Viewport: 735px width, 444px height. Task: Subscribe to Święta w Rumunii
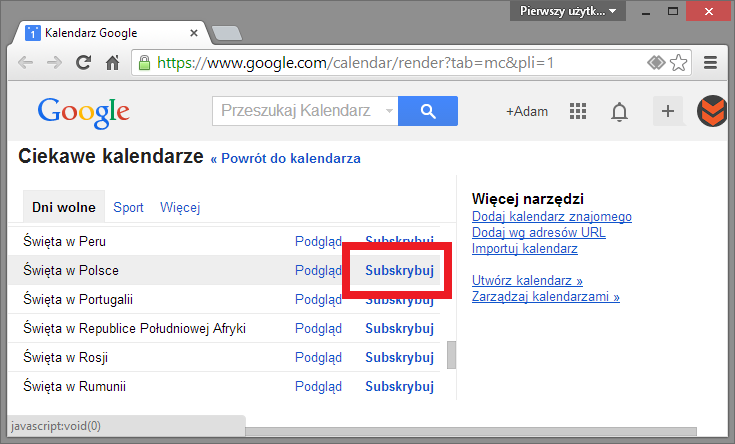tap(399, 387)
